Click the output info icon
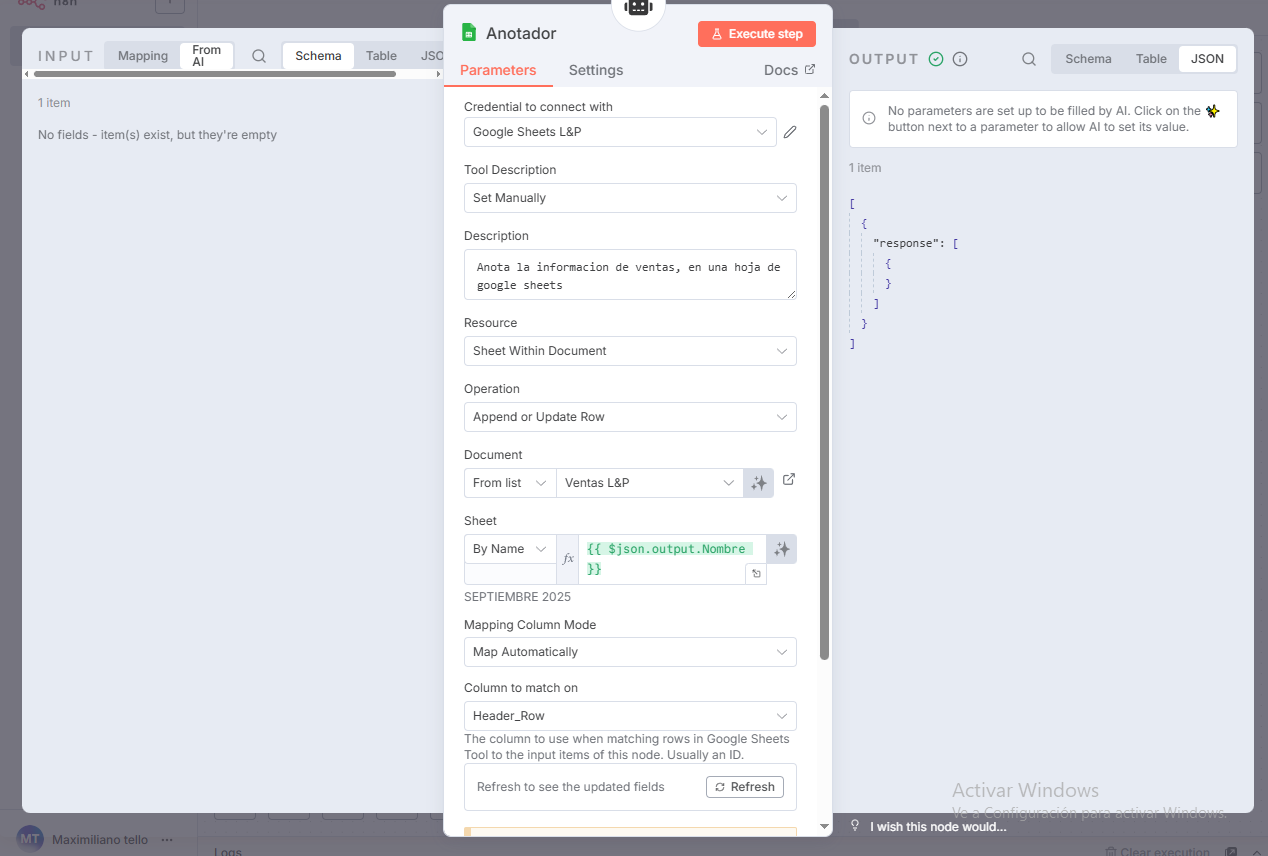 960,59
